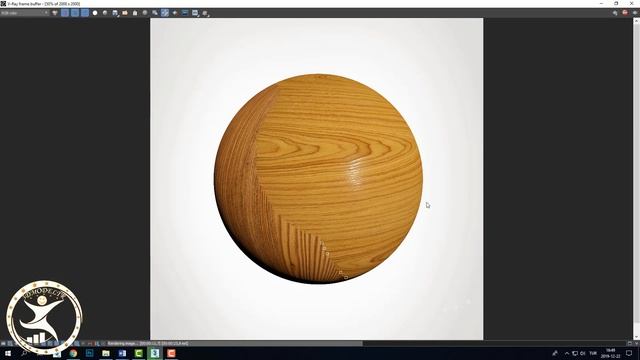This screenshot has width=640, height=360.
Task: Click the network icon in system tray
Action: [x=575, y=353]
